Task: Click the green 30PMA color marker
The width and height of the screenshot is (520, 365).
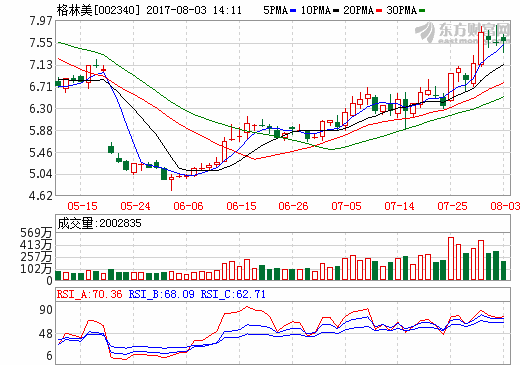Action: (x=422, y=11)
